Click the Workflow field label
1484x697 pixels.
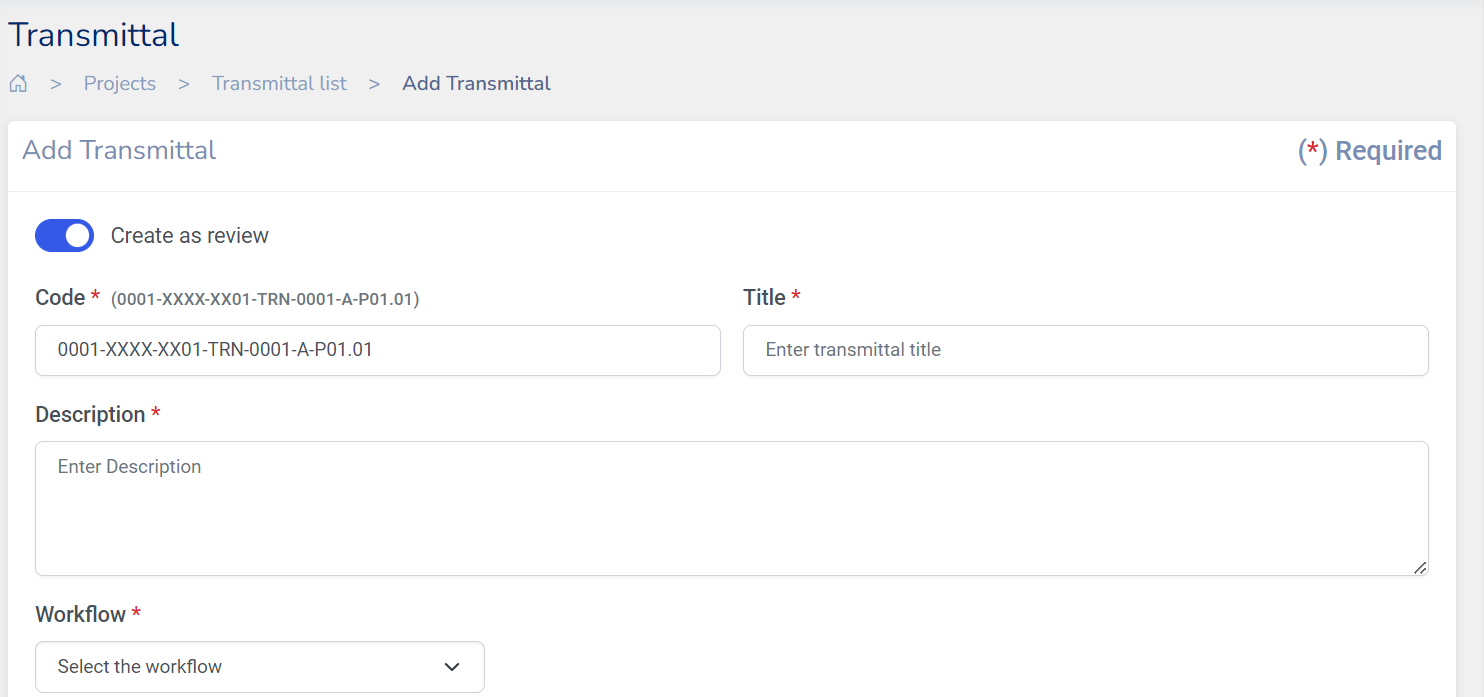[80, 615]
